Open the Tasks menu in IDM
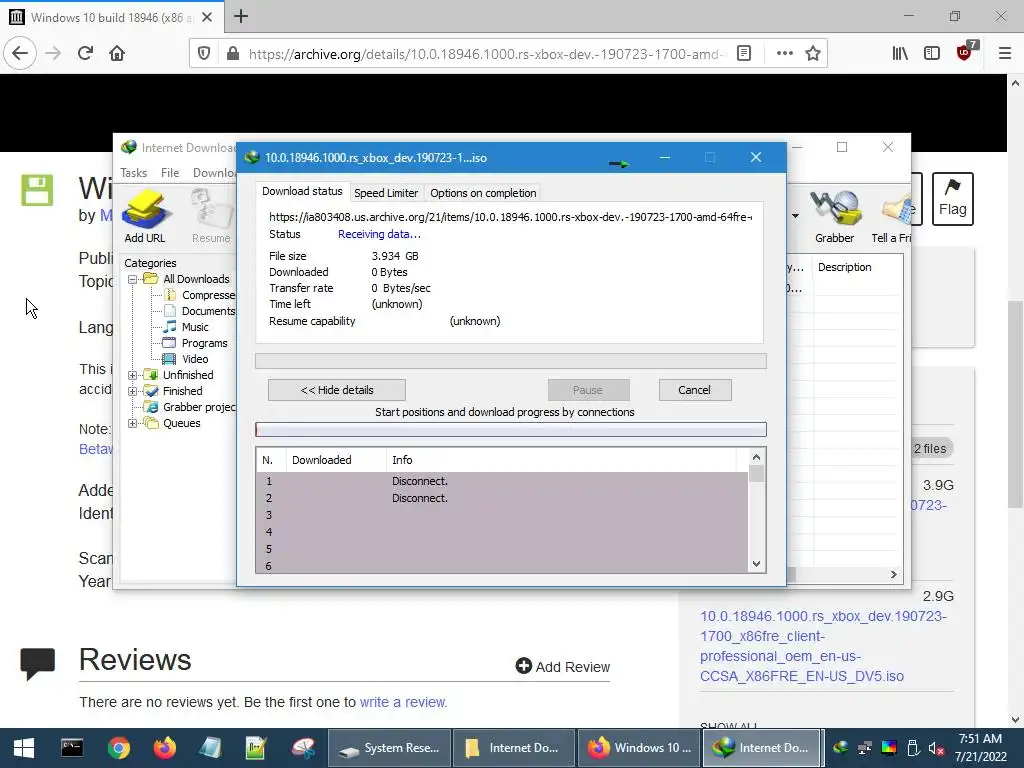This screenshot has height=768, width=1024. click(133, 172)
